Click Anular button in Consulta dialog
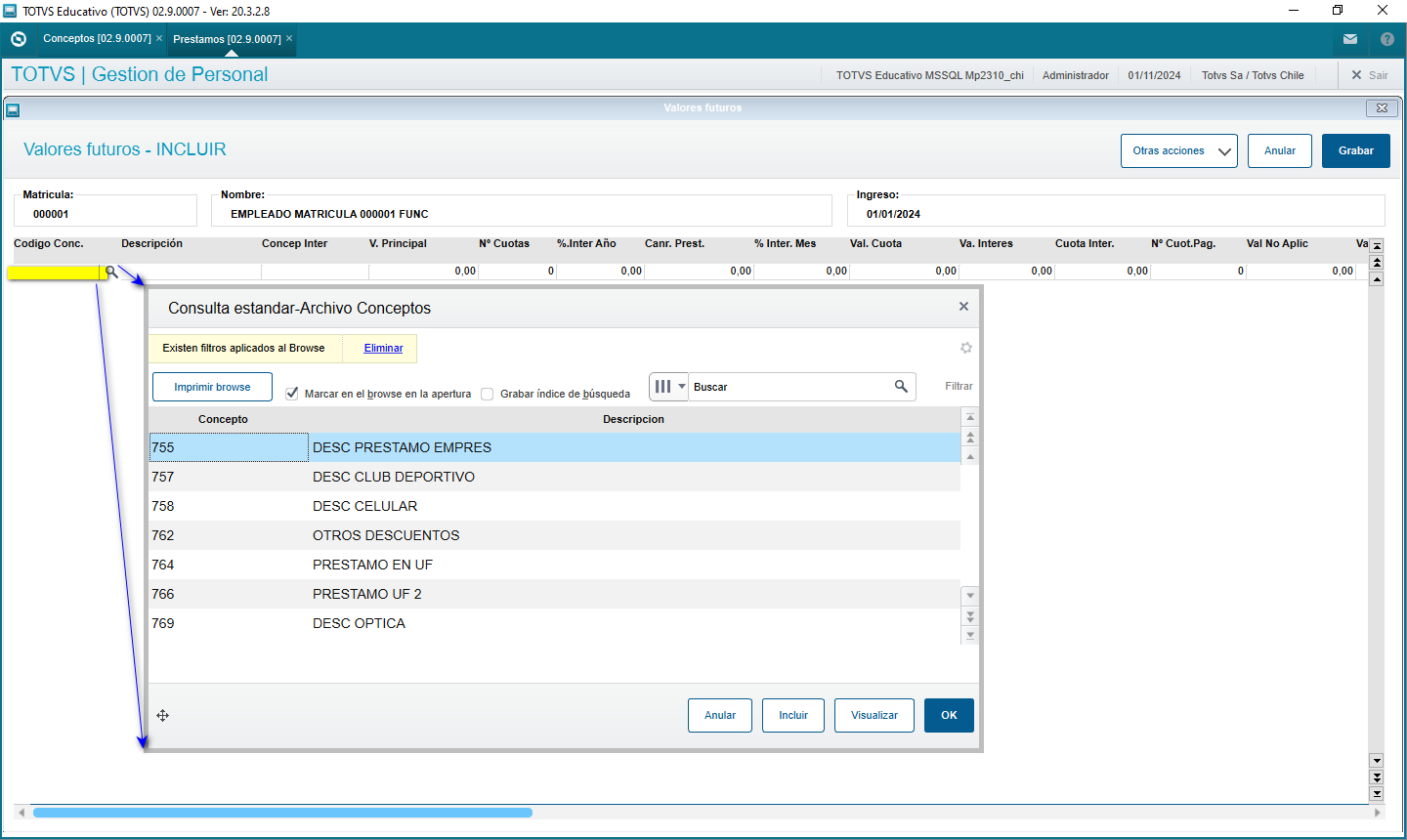This screenshot has height=840, width=1407. point(720,716)
